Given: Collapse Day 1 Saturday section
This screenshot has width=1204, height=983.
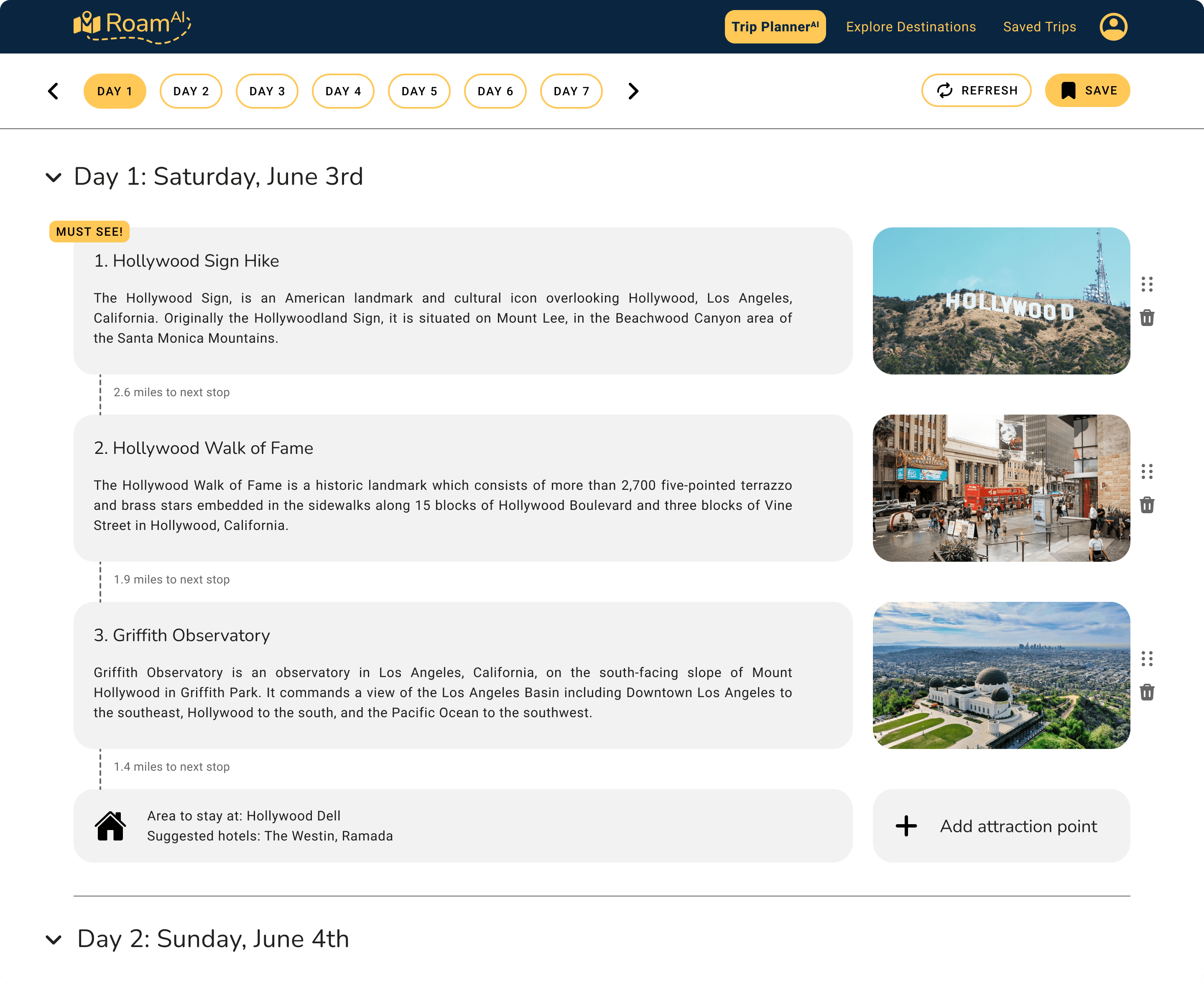Looking at the screenshot, I should (x=53, y=177).
